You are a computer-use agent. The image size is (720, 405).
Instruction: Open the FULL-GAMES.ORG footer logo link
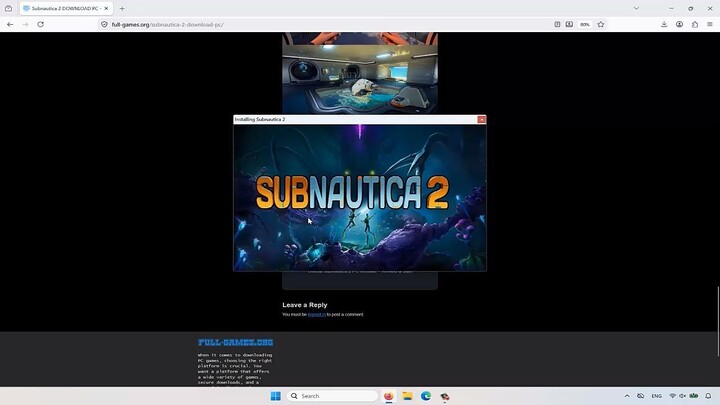236,342
